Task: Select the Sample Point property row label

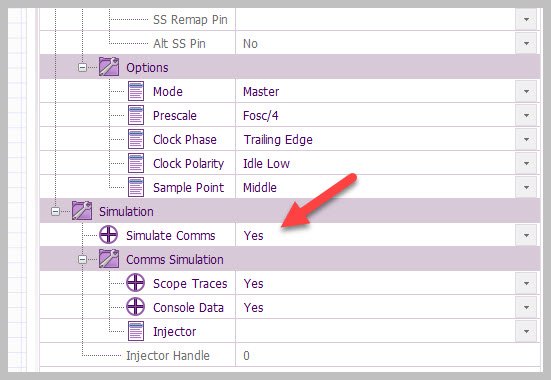Action: 188,187
